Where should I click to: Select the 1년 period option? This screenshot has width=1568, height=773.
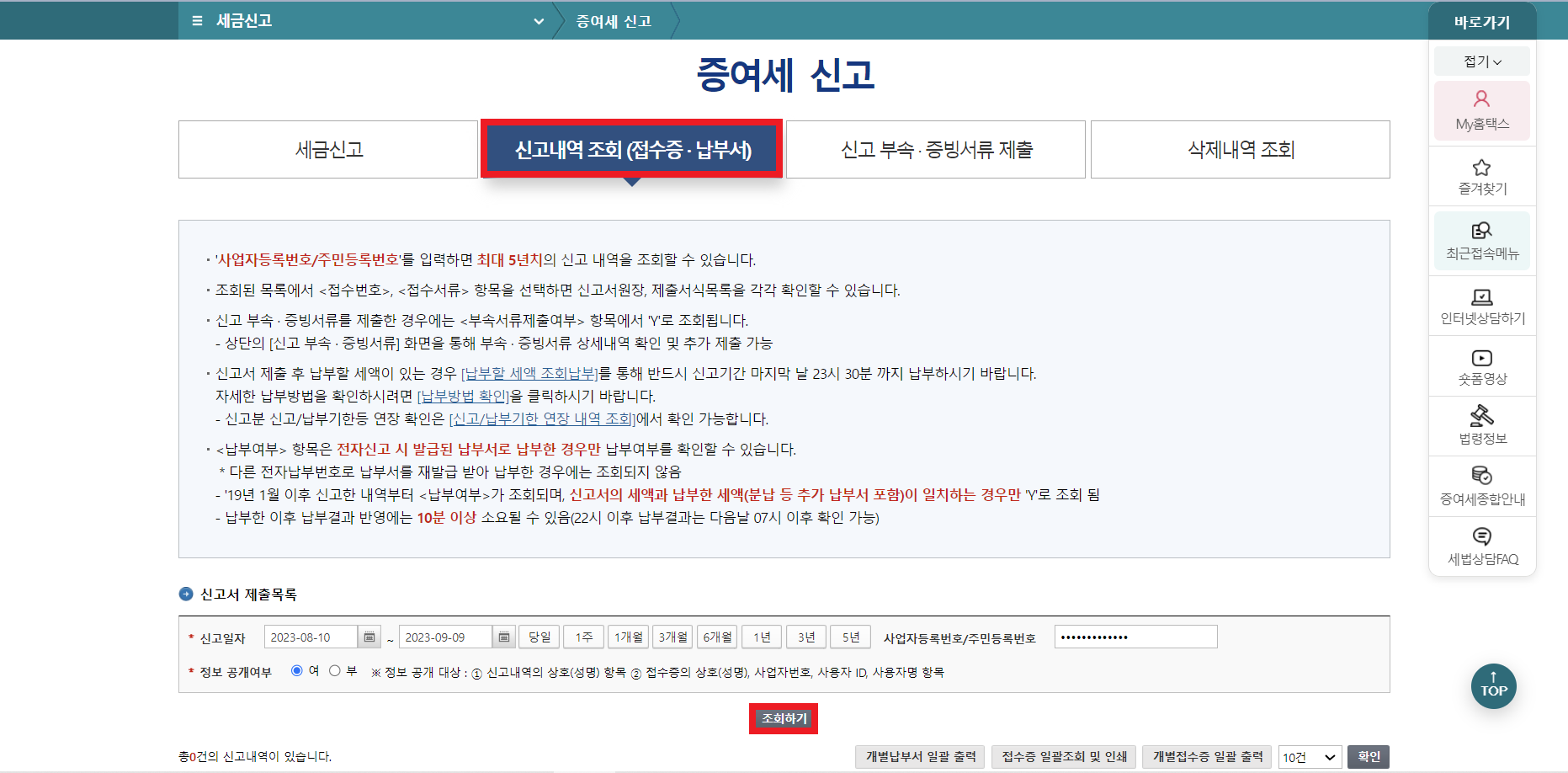[x=761, y=637]
